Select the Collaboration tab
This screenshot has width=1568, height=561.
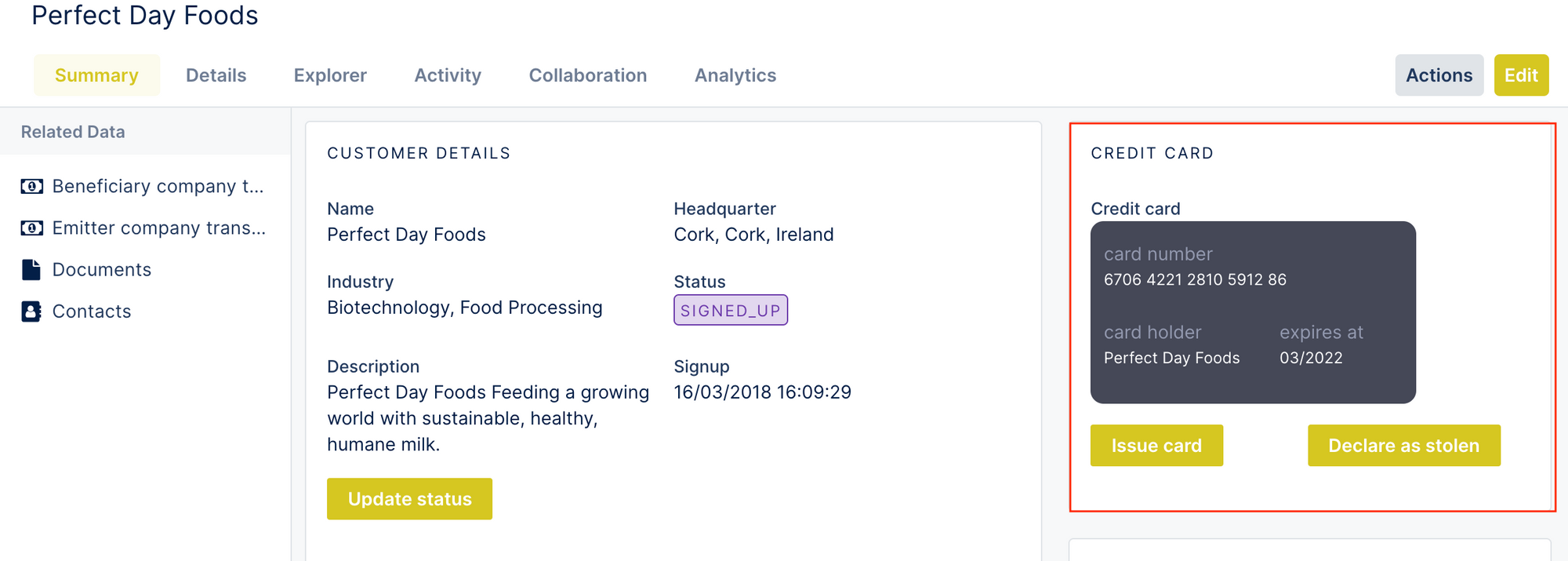[588, 75]
